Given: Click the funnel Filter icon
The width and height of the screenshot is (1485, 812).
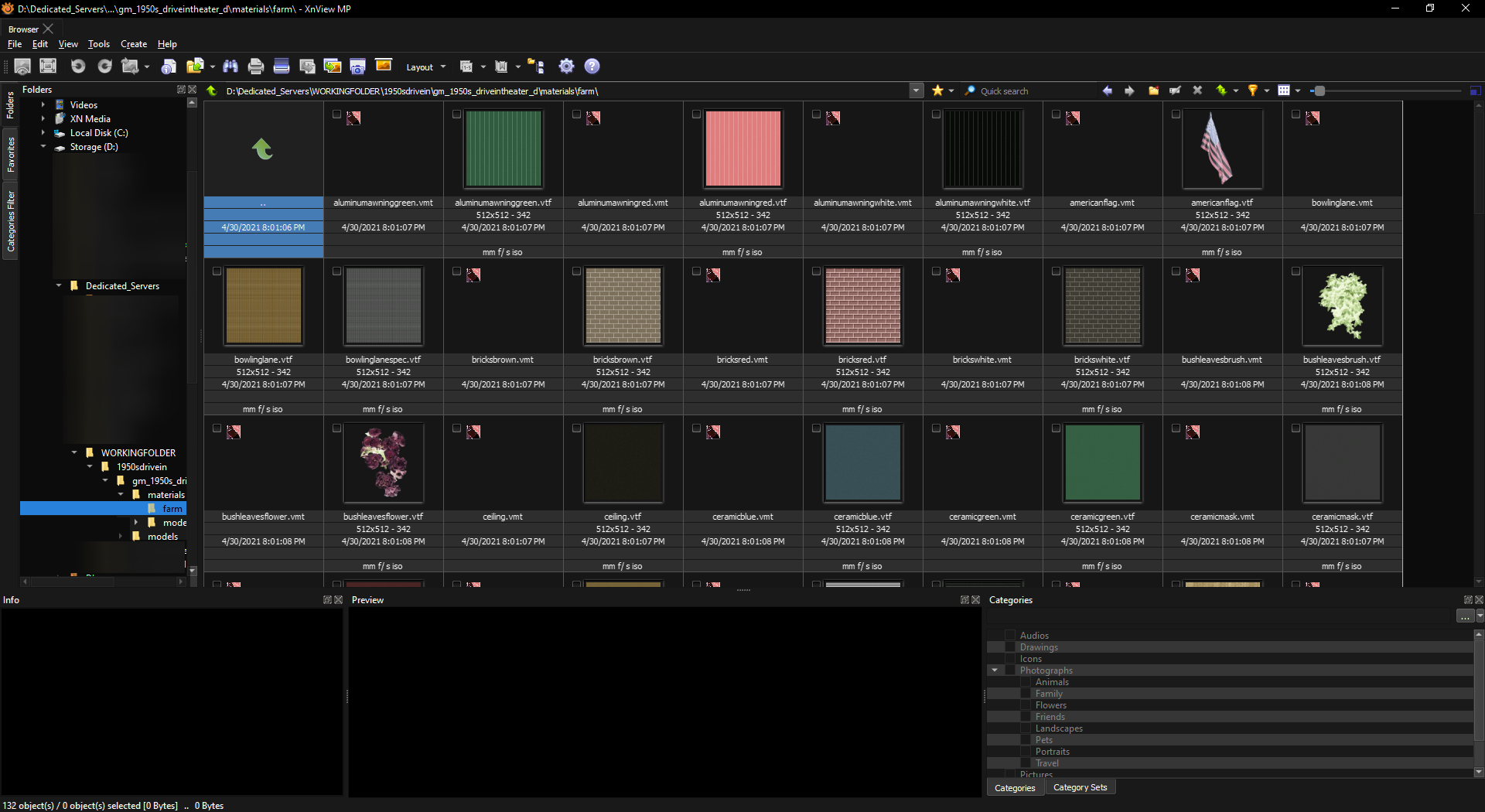Looking at the screenshot, I should (1252, 90).
